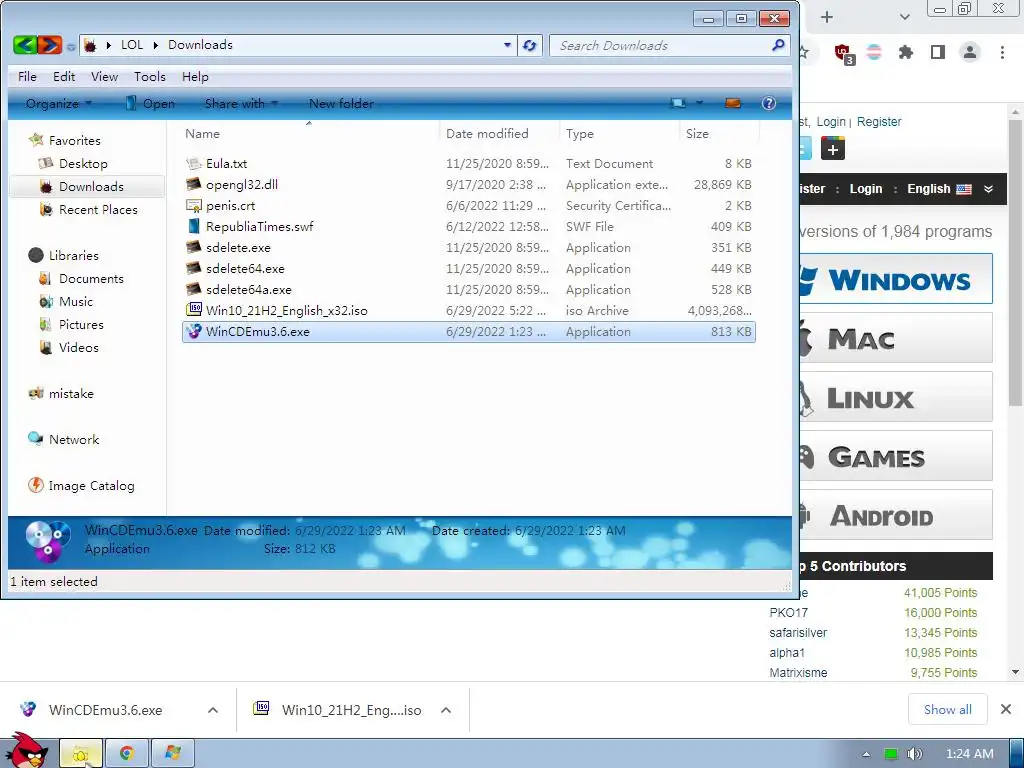Open the Chrome extensions puzzle icon
Screen dimensions: 1024x768
905,52
